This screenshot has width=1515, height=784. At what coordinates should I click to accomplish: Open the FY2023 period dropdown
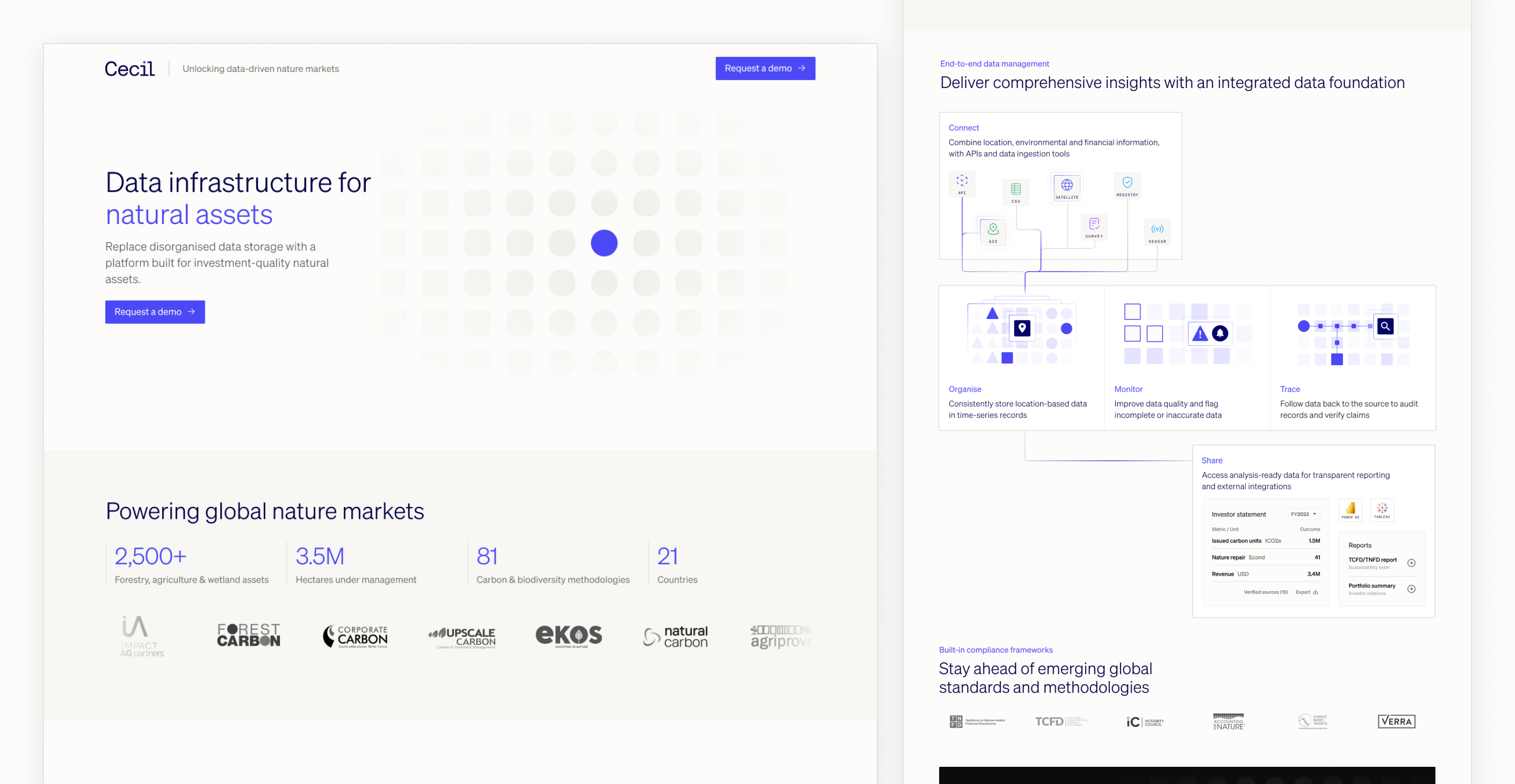(x=1303, y=514)
